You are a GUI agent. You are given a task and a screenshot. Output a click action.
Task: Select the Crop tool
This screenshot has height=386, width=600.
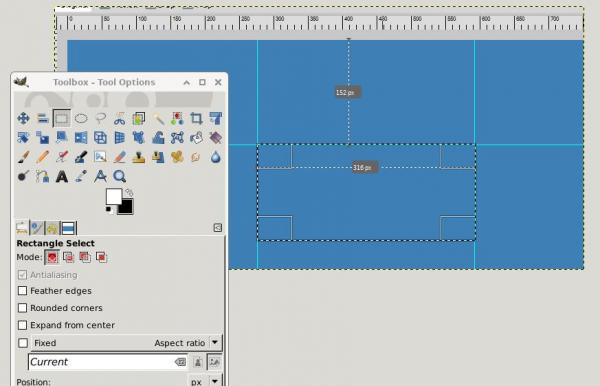196,118
